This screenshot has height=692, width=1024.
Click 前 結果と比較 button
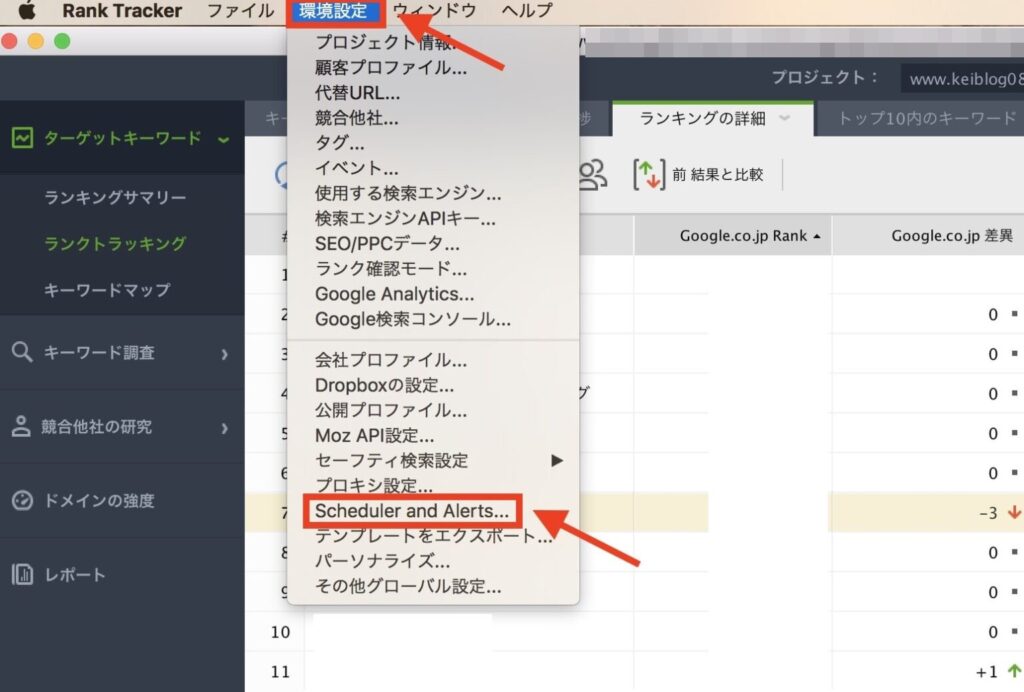(698, 175)
